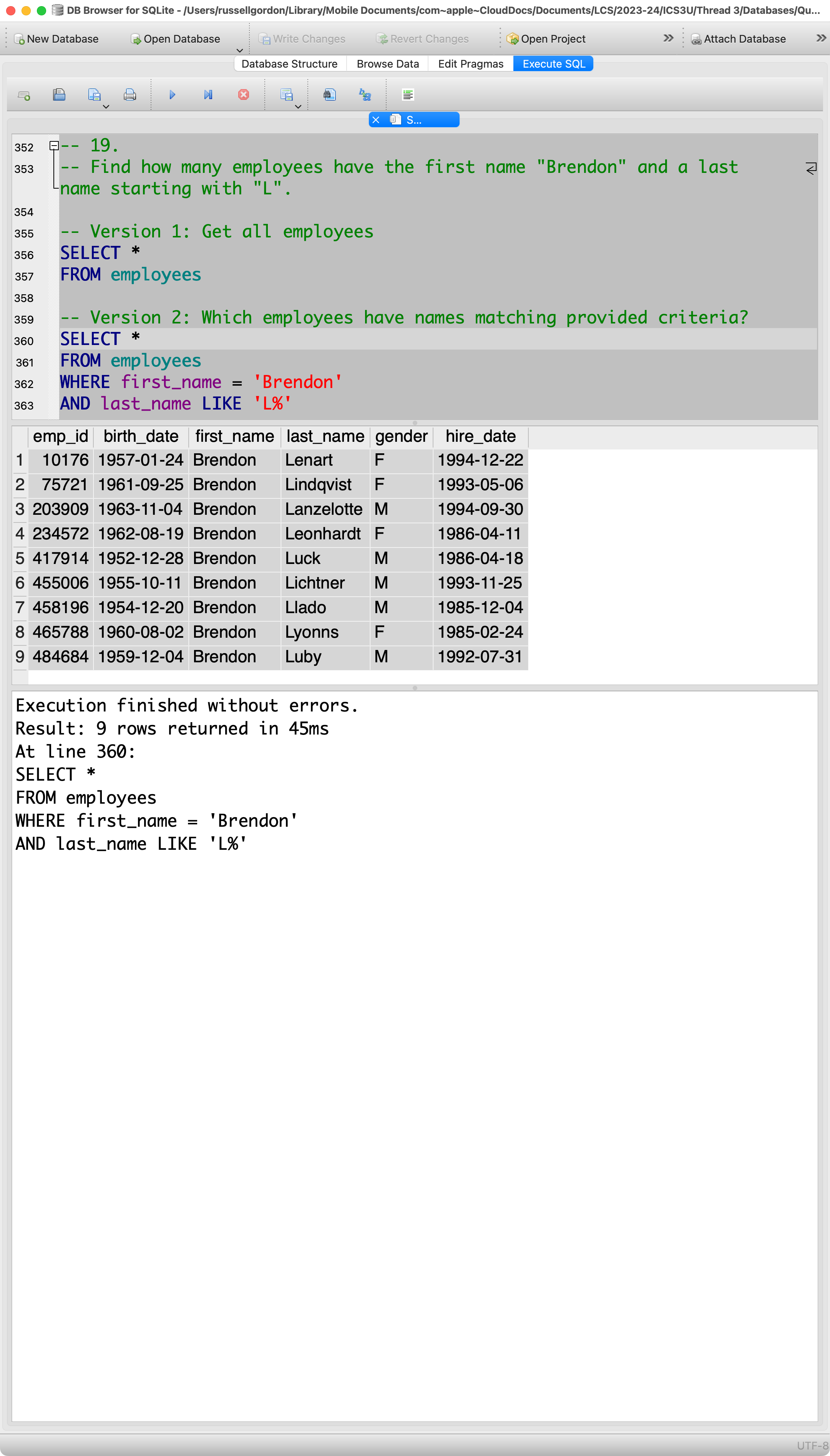The height and width of the screenshot is (1456, 830).
Task: Stop execution with the red X icon
Action: pyautogui.click(x=243, y=95)
